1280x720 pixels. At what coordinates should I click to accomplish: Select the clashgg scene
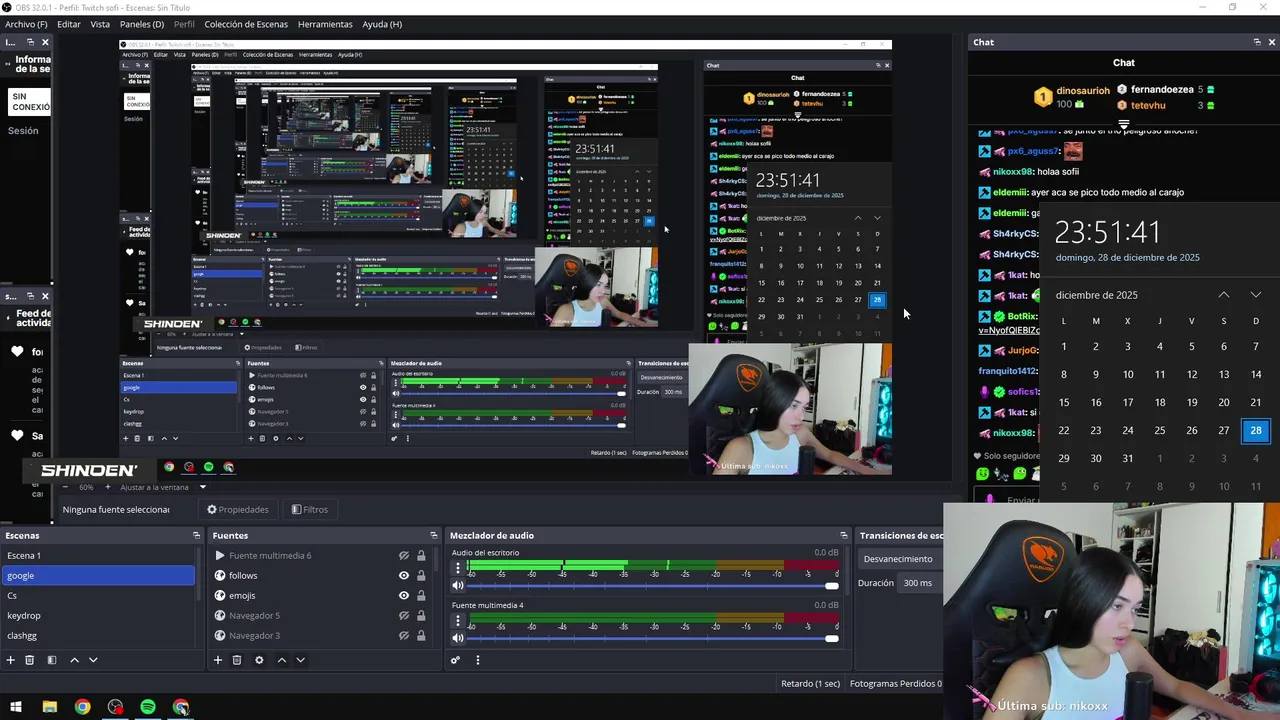[x=98, y=636]
